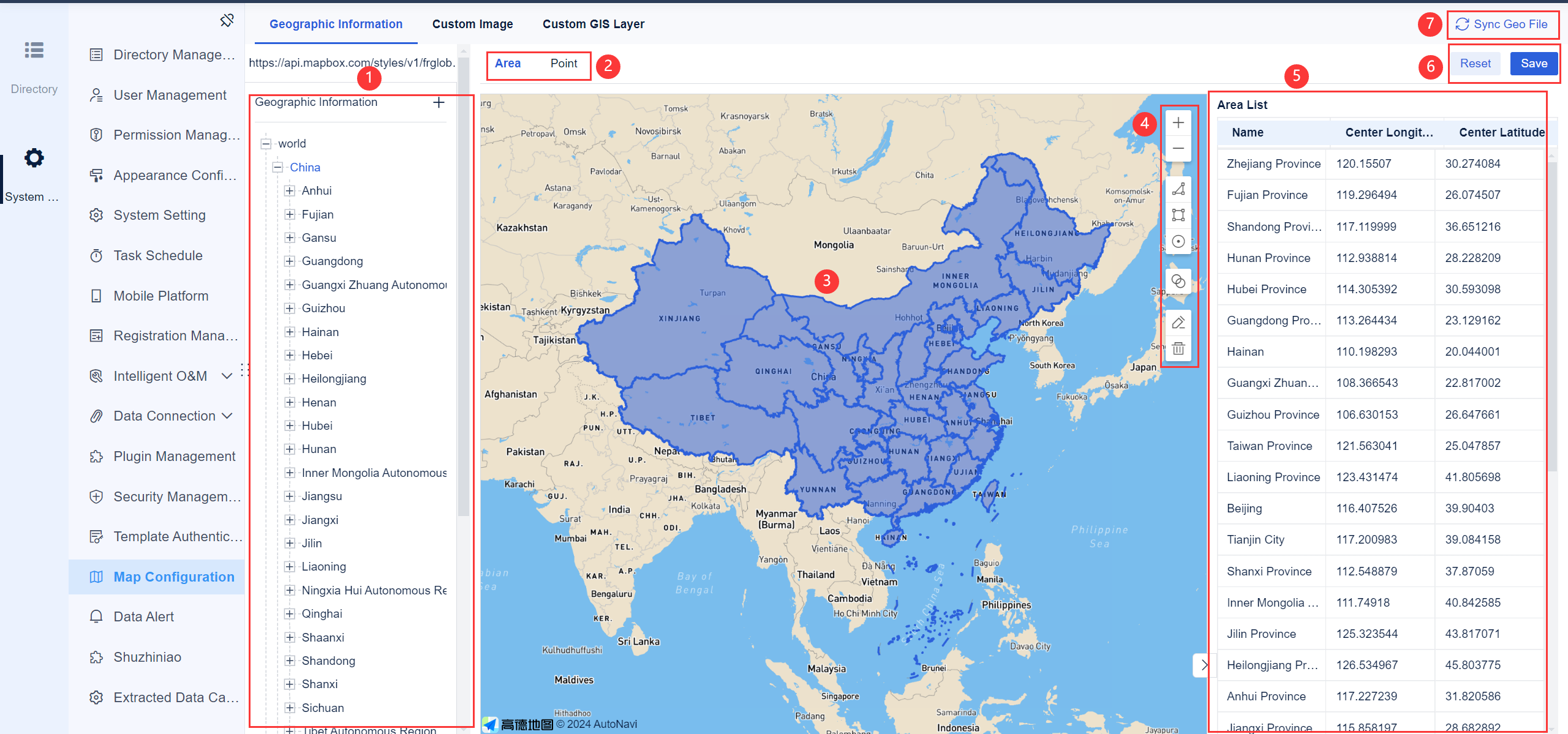Unpin the sidebar with the pin icon
This screenshot has height=734, width=1568.
[227, 20]
